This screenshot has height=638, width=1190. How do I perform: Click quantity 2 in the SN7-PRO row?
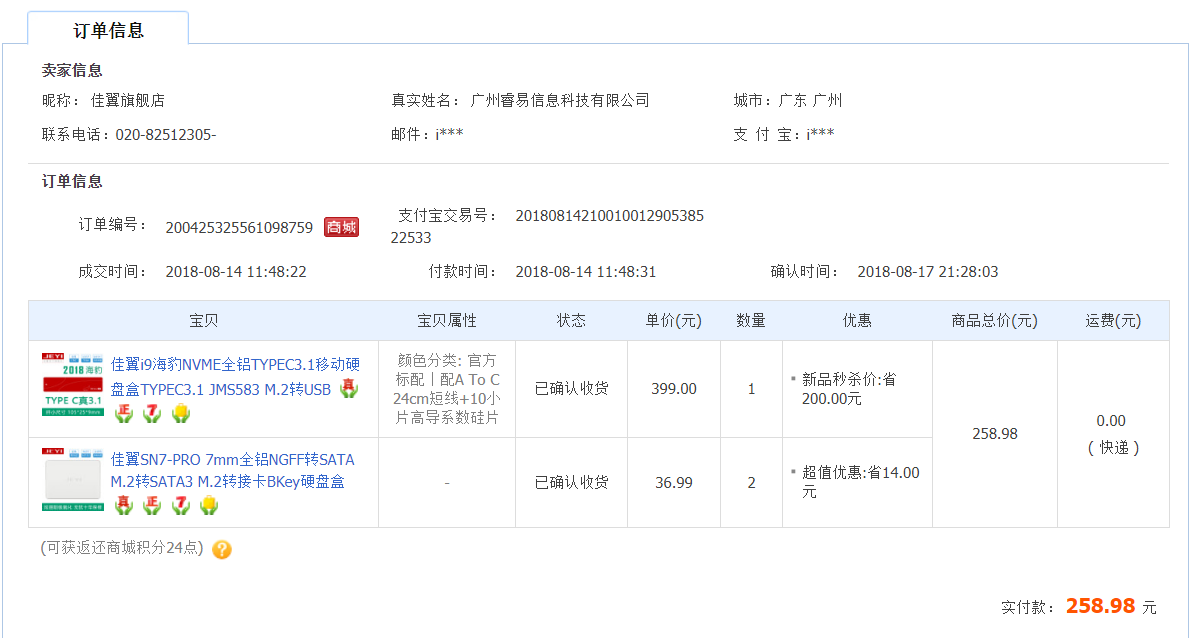point(751,483)
